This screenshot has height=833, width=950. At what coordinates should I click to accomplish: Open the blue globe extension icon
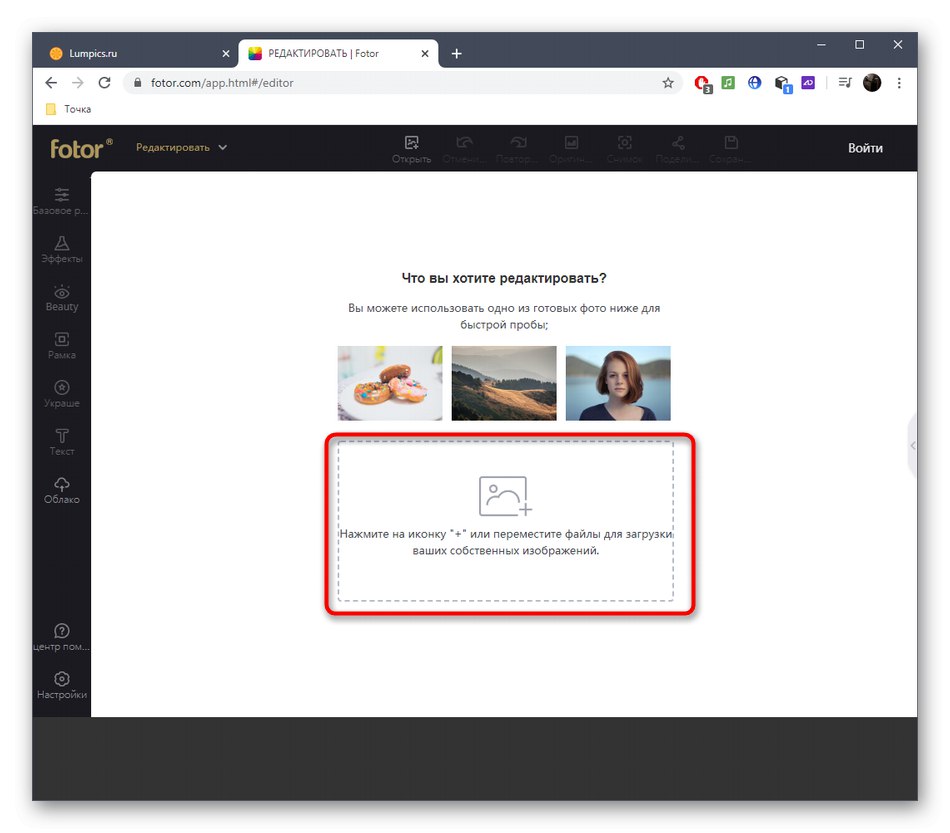pyautogui.click(x=754, y=82)
